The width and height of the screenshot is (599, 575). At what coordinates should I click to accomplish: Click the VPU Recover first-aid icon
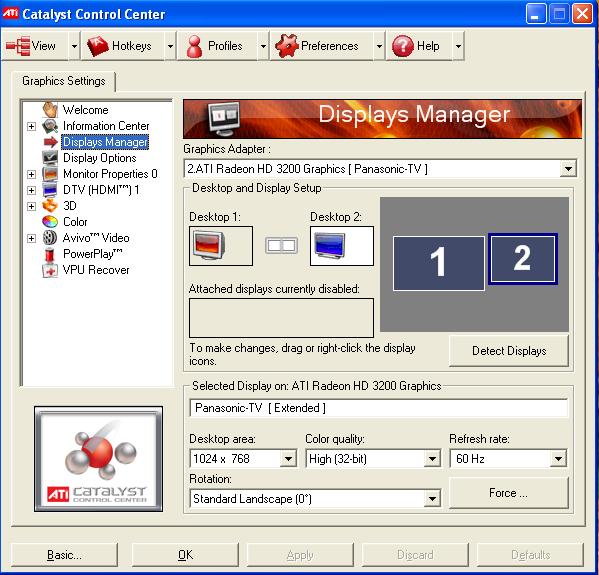coord(50,270)
